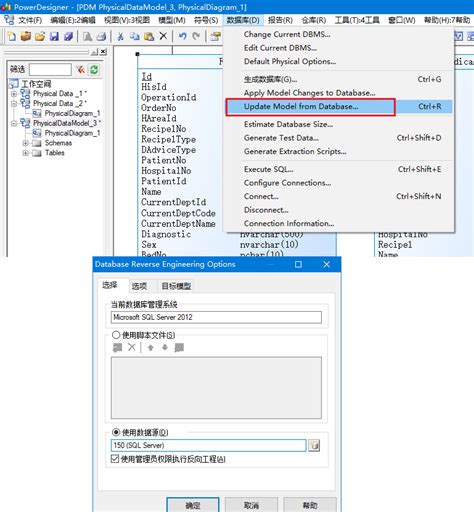Open the 模型(M) menu
Screen dimensions: 474x512
pos(172,20)
